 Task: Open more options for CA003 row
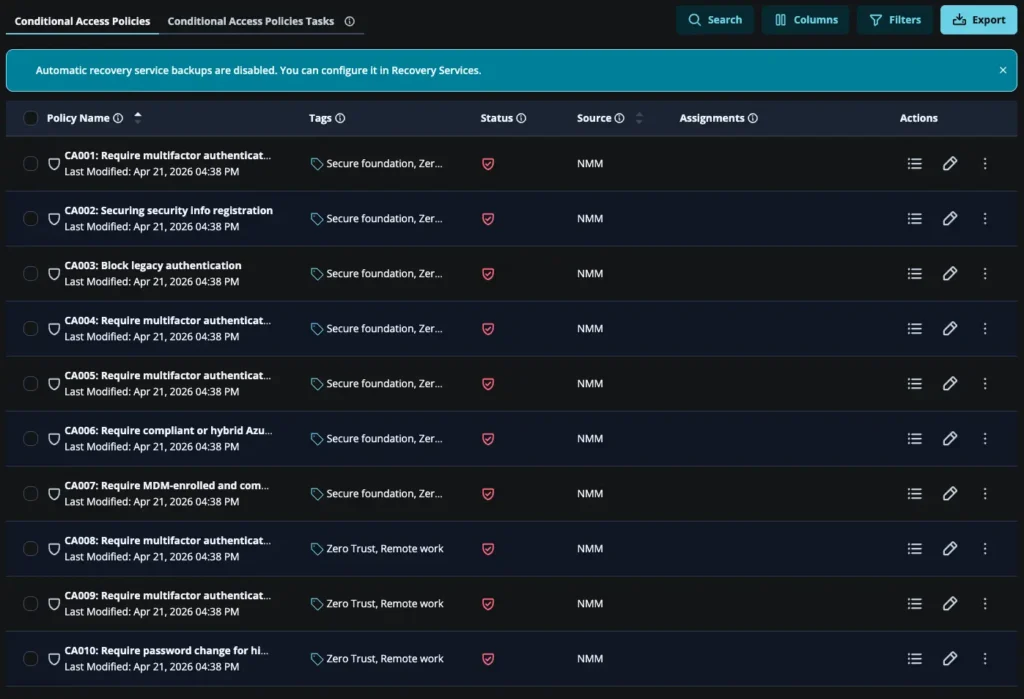(x=985, y=273)
